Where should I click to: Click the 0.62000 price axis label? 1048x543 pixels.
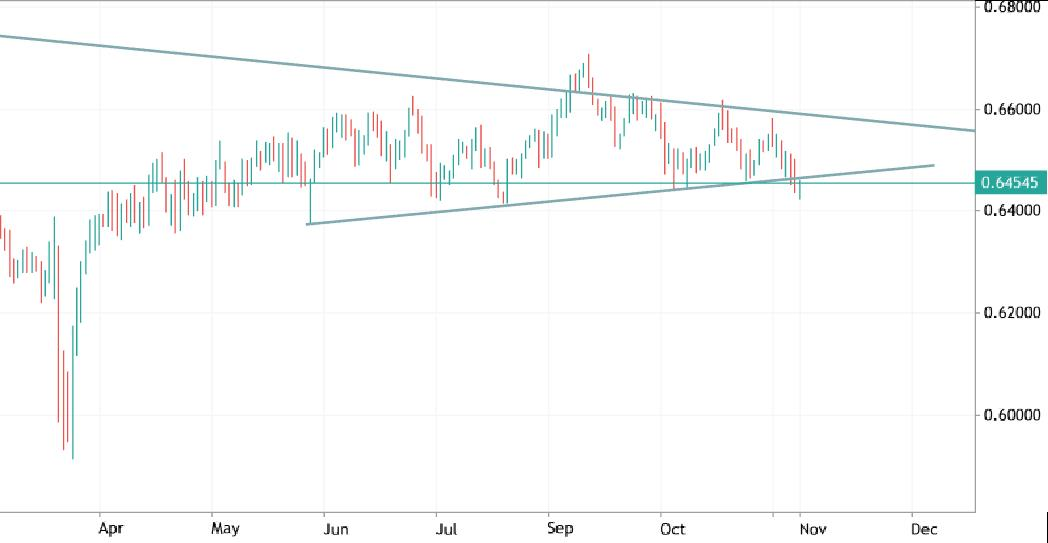(x=1010, y=313)
